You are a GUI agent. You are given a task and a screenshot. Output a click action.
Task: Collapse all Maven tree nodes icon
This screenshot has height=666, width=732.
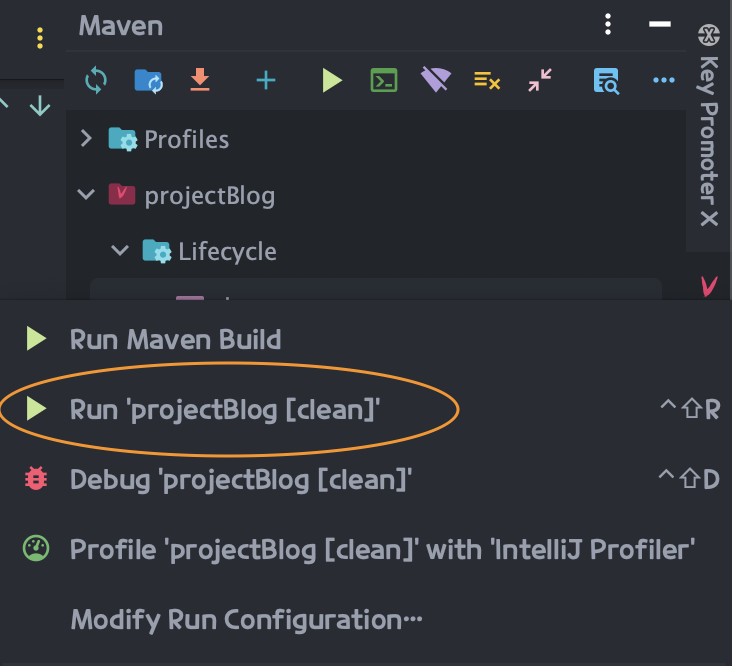click(540, 80)
